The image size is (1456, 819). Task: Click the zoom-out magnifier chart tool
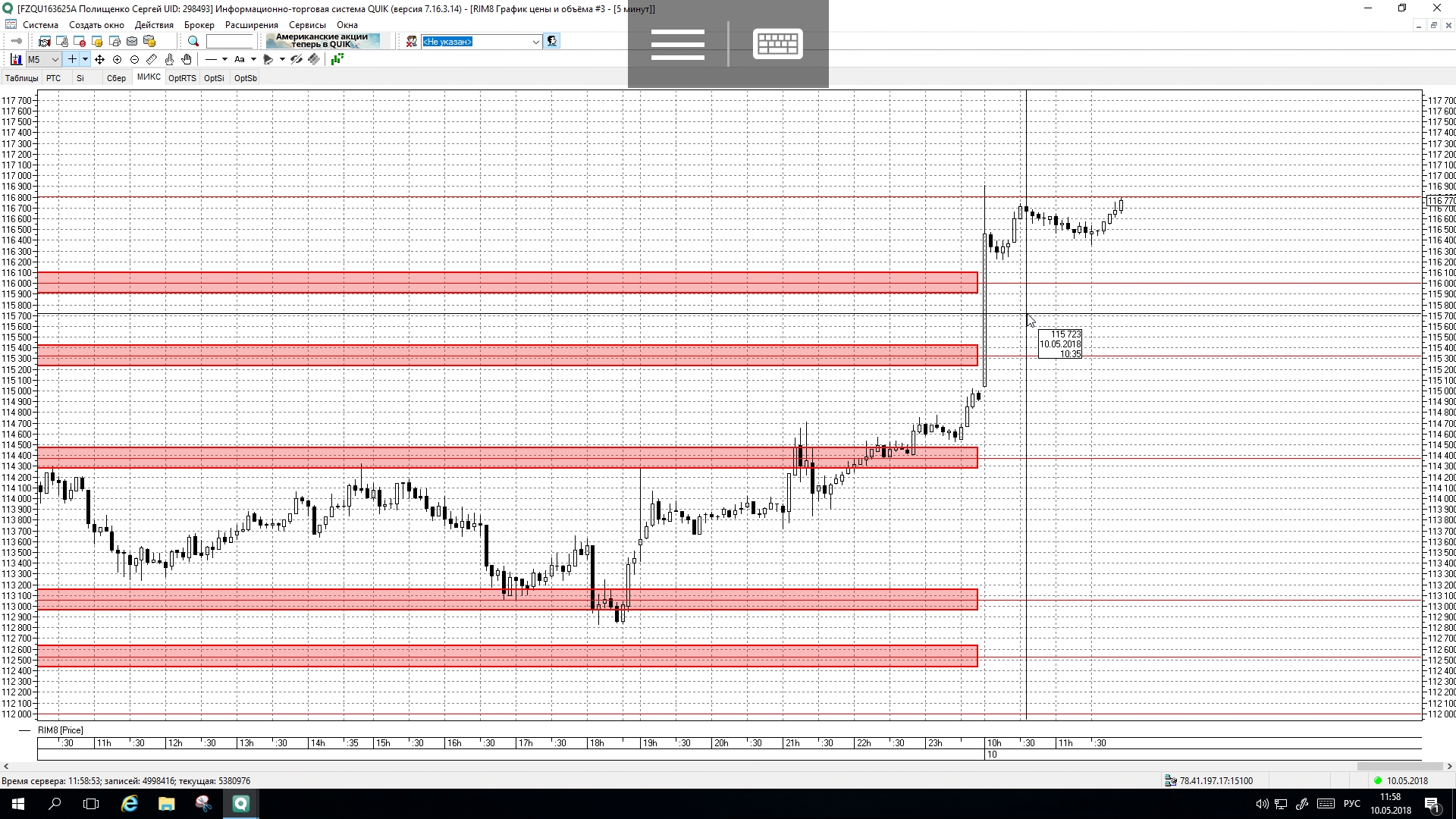(x=134, y=59)
